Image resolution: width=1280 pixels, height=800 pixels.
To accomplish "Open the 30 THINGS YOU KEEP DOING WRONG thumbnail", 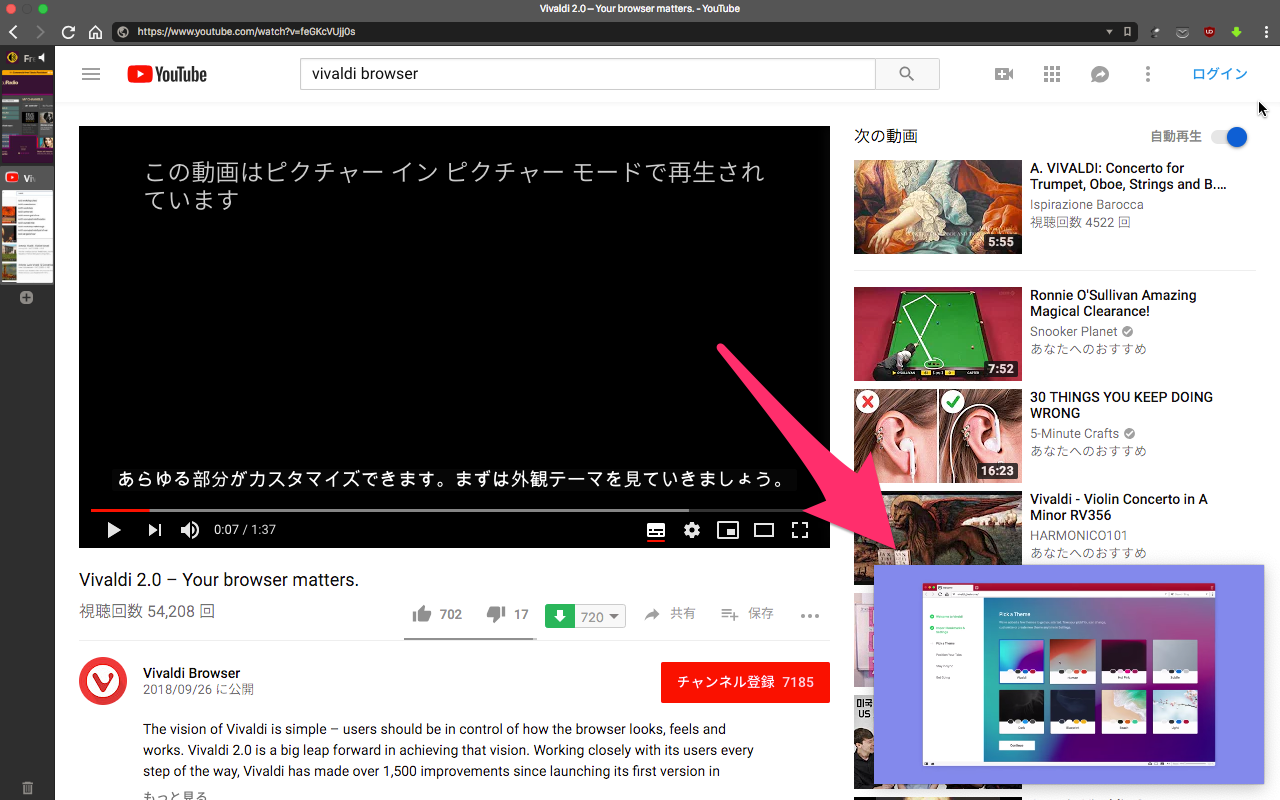I will pyautogui.click(x=938, y=436).
